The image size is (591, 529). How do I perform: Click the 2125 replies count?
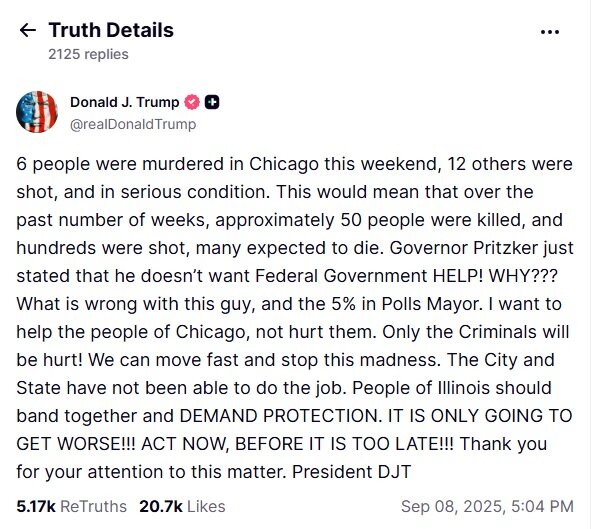click(x=88, y=54)
